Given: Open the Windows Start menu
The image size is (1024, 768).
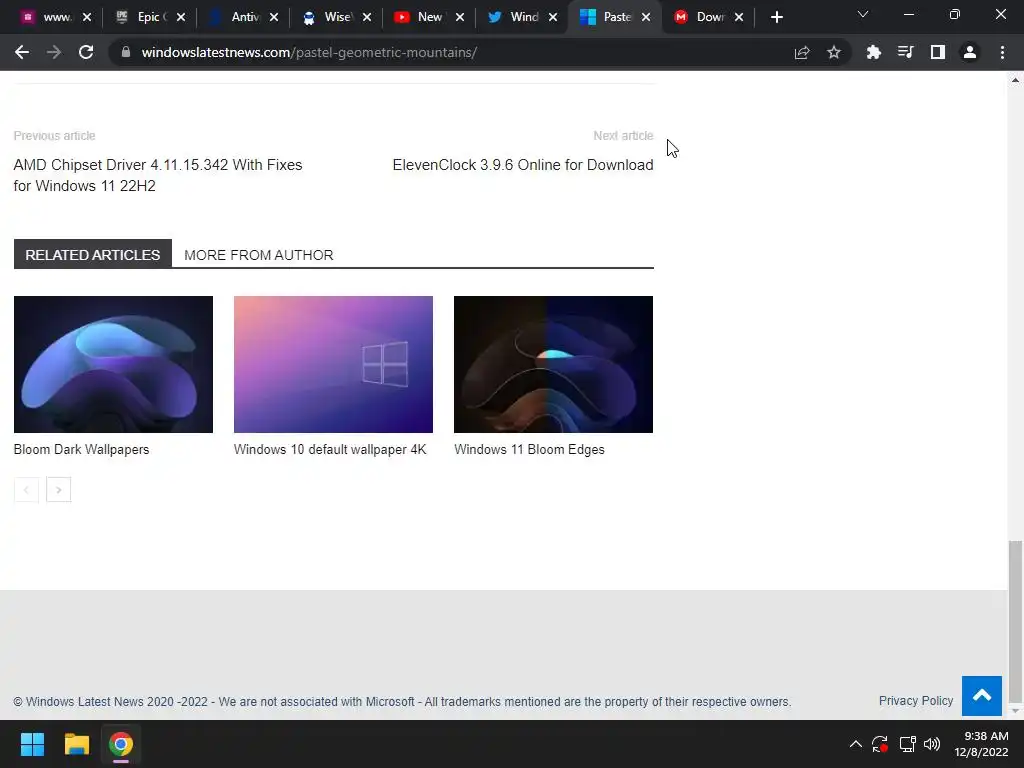Looking at the screenshot, I should tap(32, 744).
